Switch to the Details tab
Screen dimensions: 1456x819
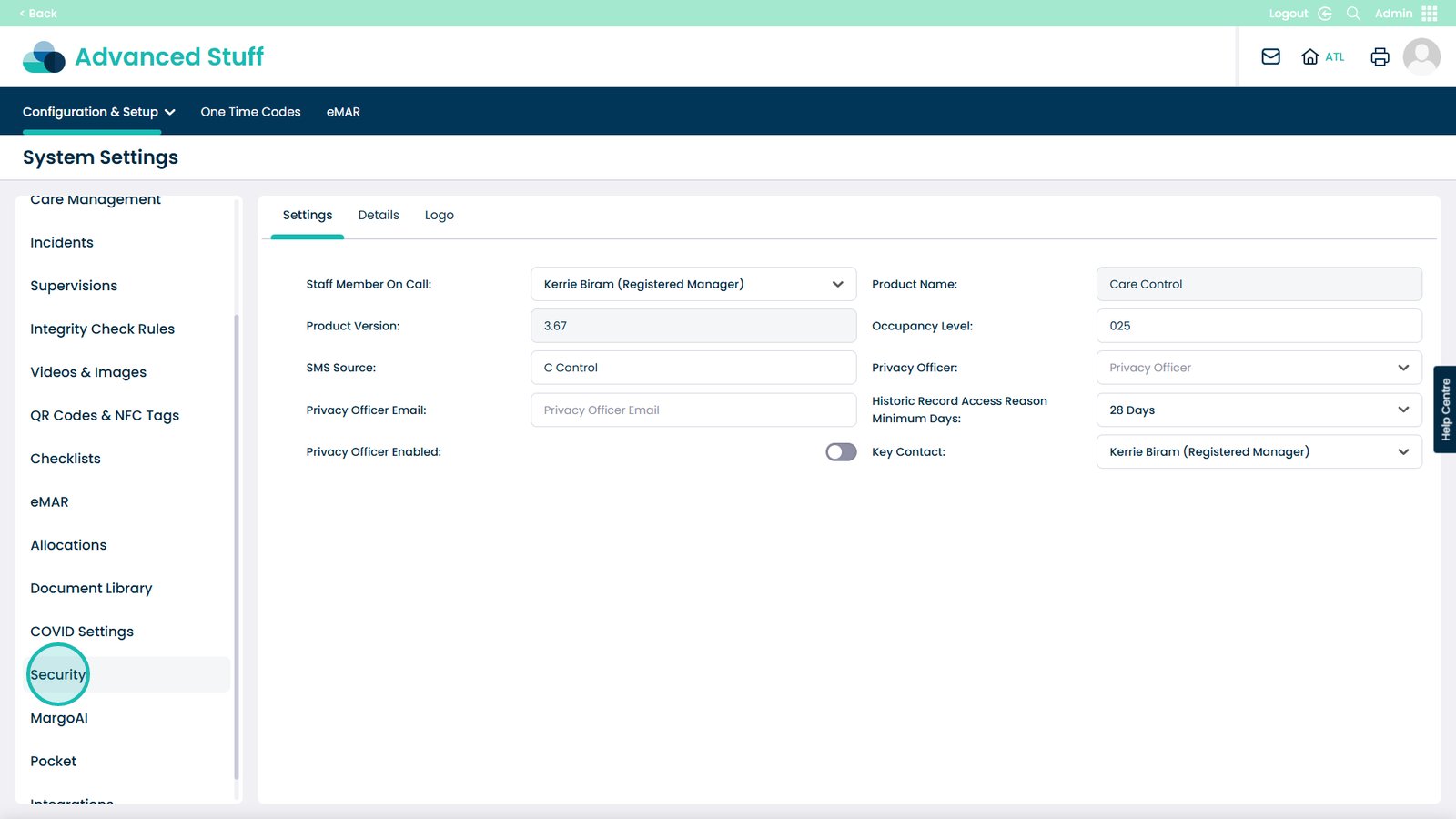(379, 216)
